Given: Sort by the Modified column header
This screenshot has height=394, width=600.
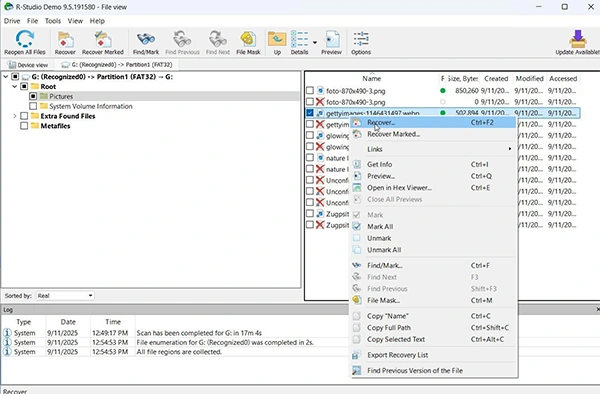Looking at the screenshot, I should coord(529,78).
